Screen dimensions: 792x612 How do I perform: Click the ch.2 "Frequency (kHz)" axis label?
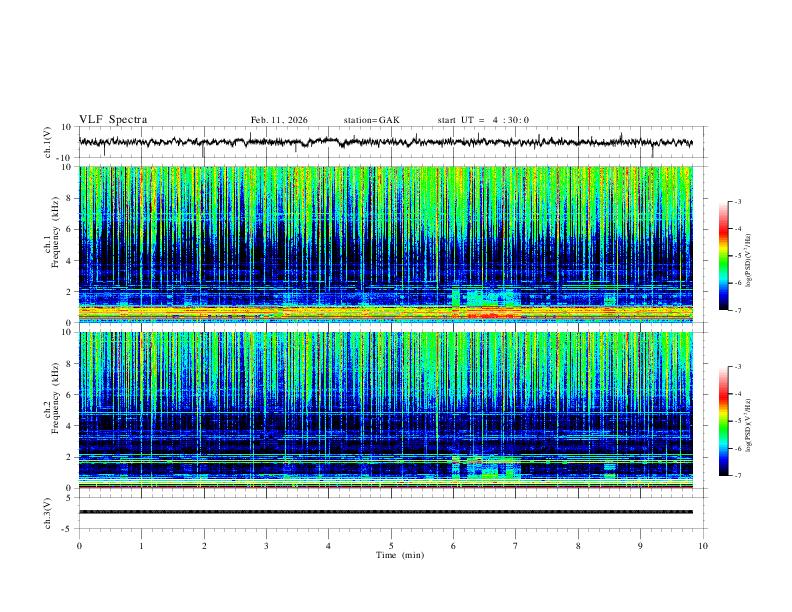click(56, 398)
